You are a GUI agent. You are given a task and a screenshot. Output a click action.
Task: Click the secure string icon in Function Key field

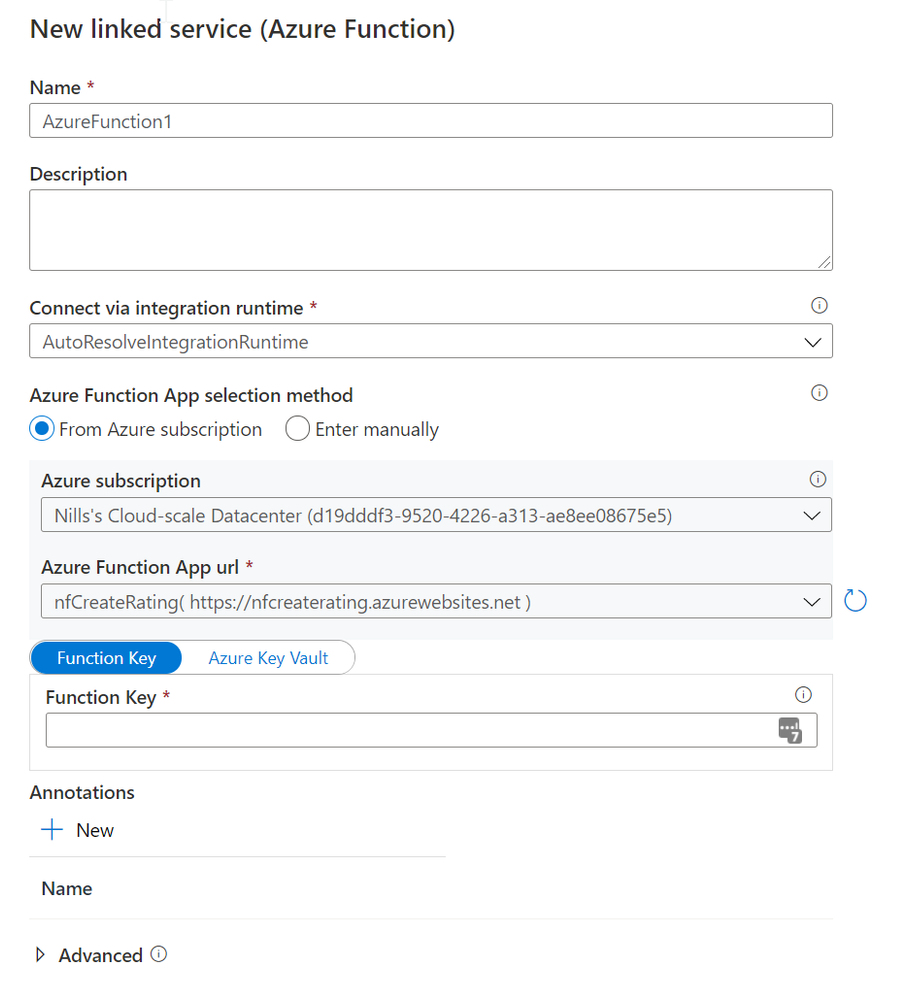pyautogui.click(x=789, y=730)
